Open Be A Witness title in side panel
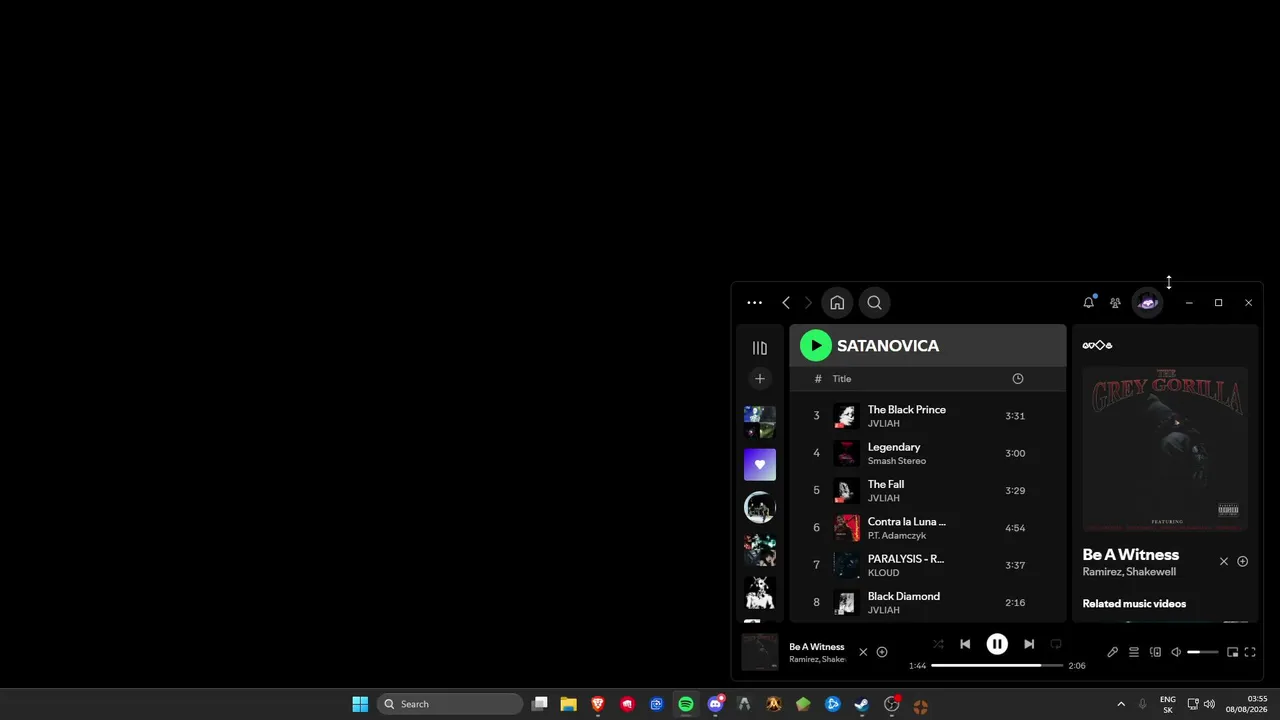This screenshot has width=1280, height=720. 1131,555
